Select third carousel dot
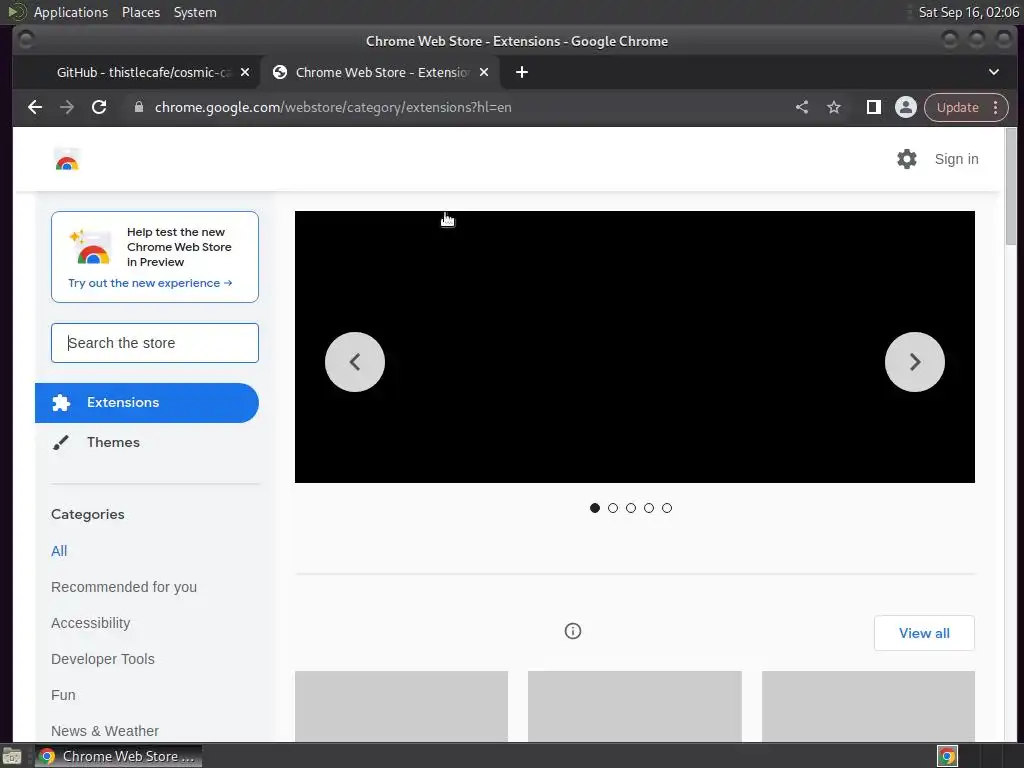The height and width of the screenshot is (768, 1024). coord(631,508)
